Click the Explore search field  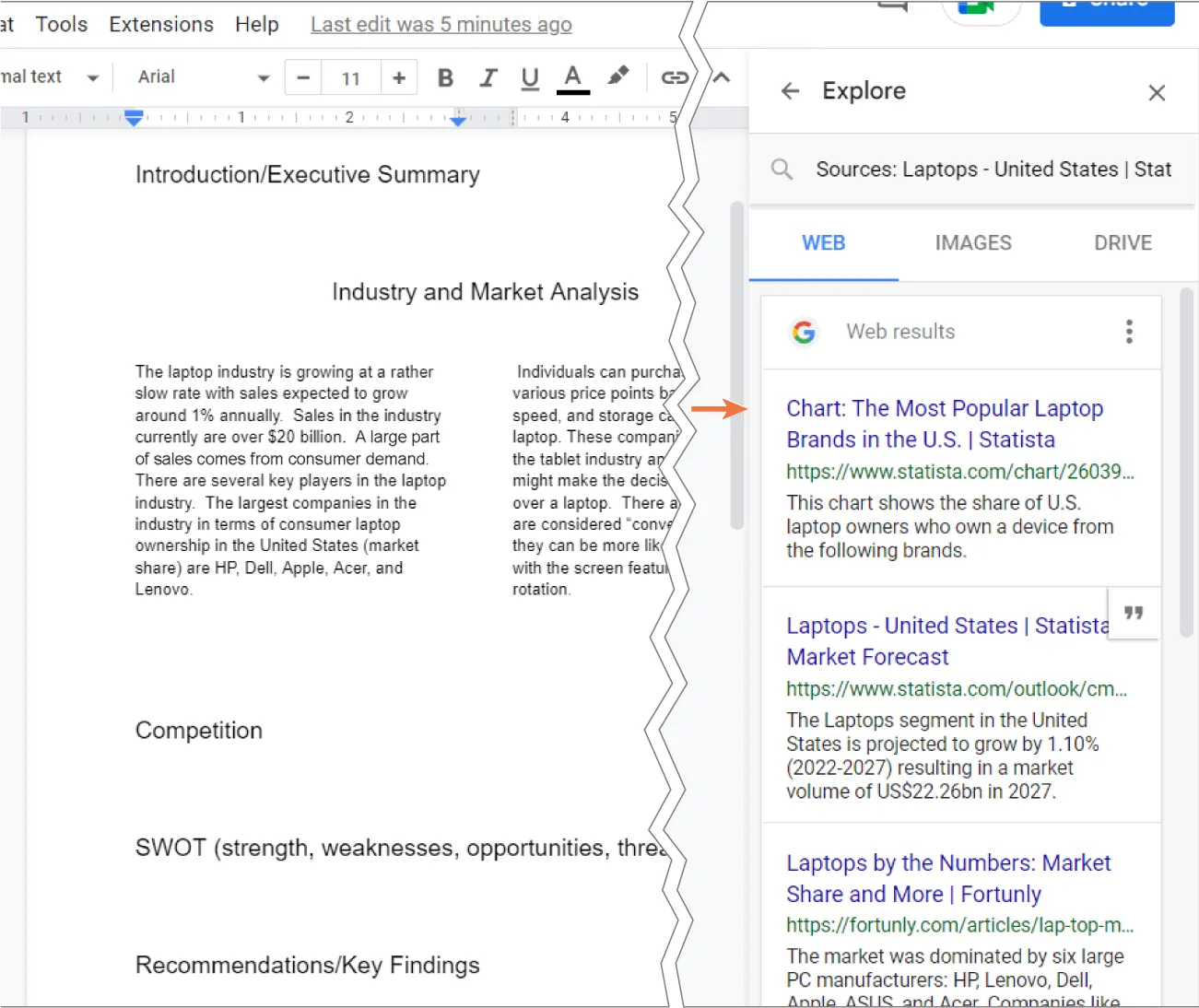coord(993,169)
